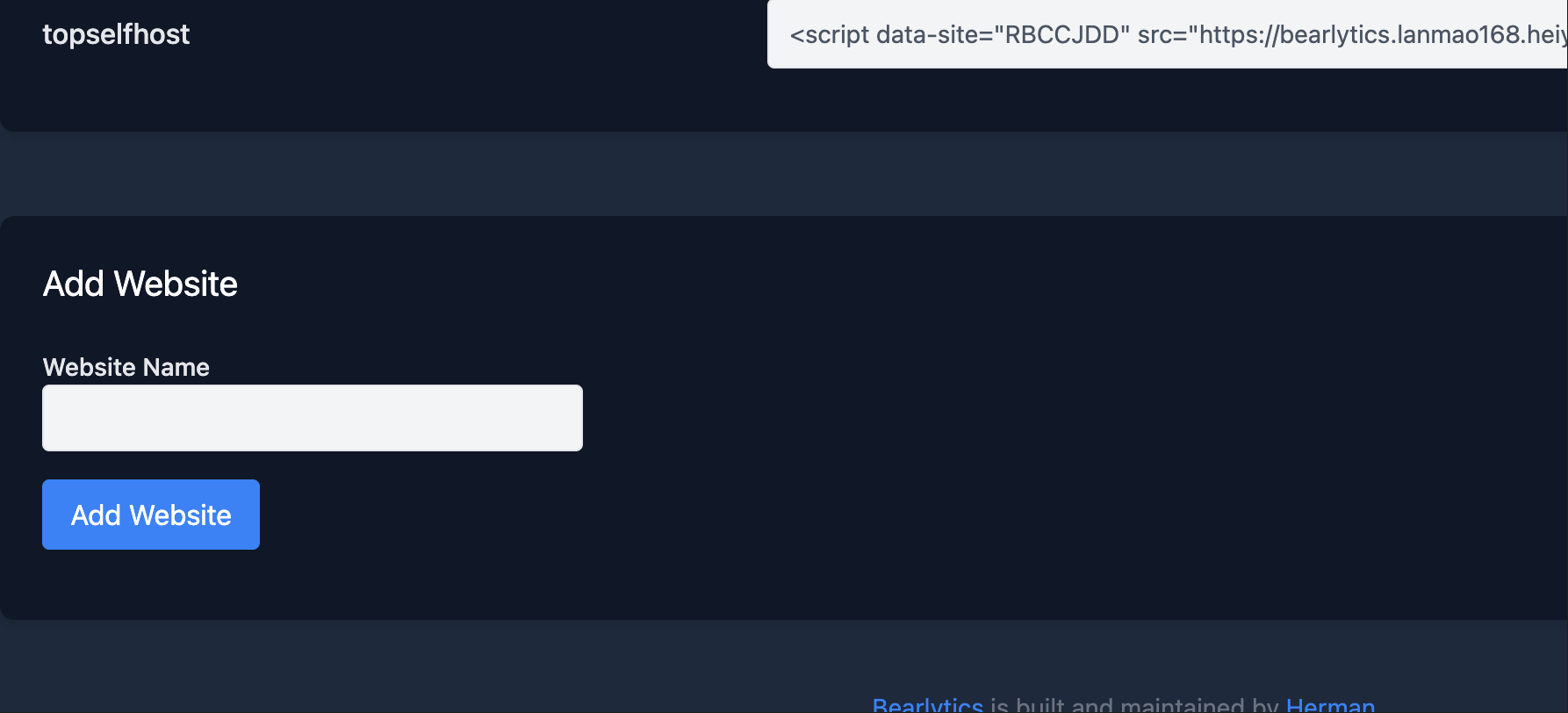
Task: Follow the Bearlytics project link
Action: (x=927, y=705)
